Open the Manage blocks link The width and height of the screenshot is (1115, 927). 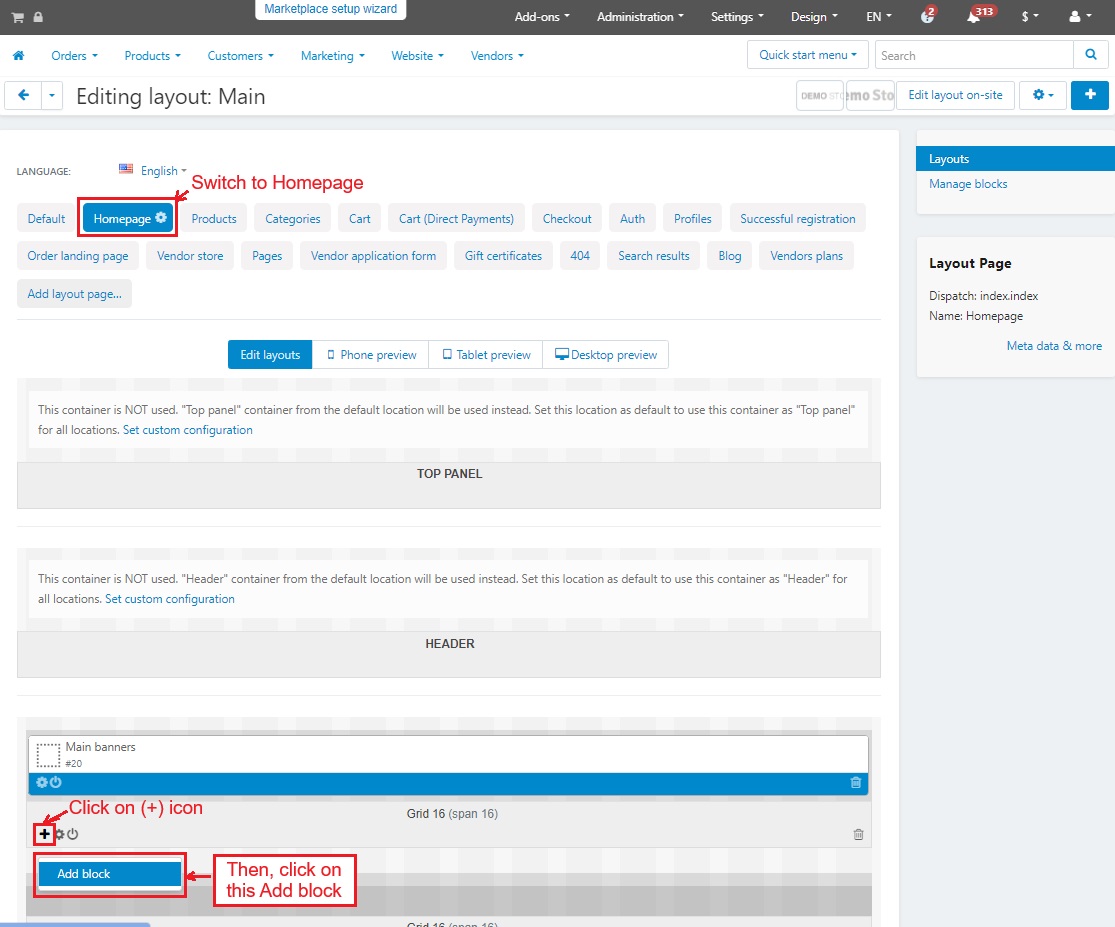click(968, 184)
